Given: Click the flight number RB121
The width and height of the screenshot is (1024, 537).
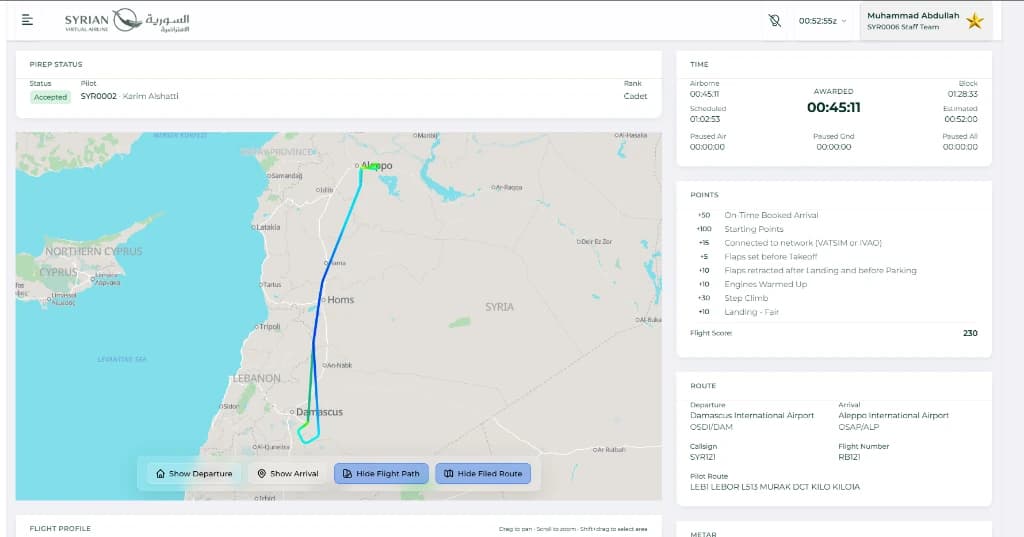Looking at the screenshot, I should [x=849, y=457].
